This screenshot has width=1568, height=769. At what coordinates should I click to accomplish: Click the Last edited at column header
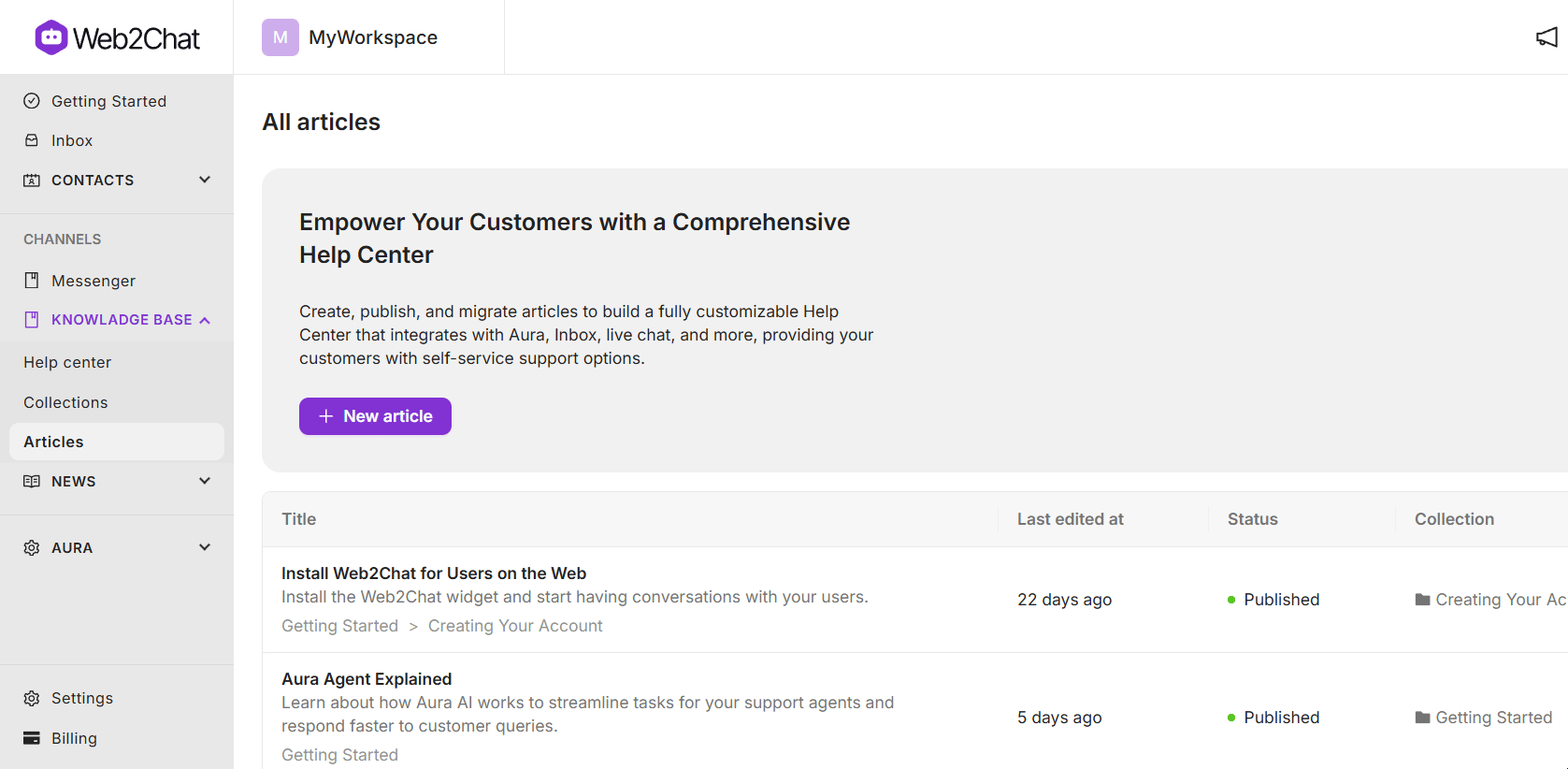point(1071,519)
